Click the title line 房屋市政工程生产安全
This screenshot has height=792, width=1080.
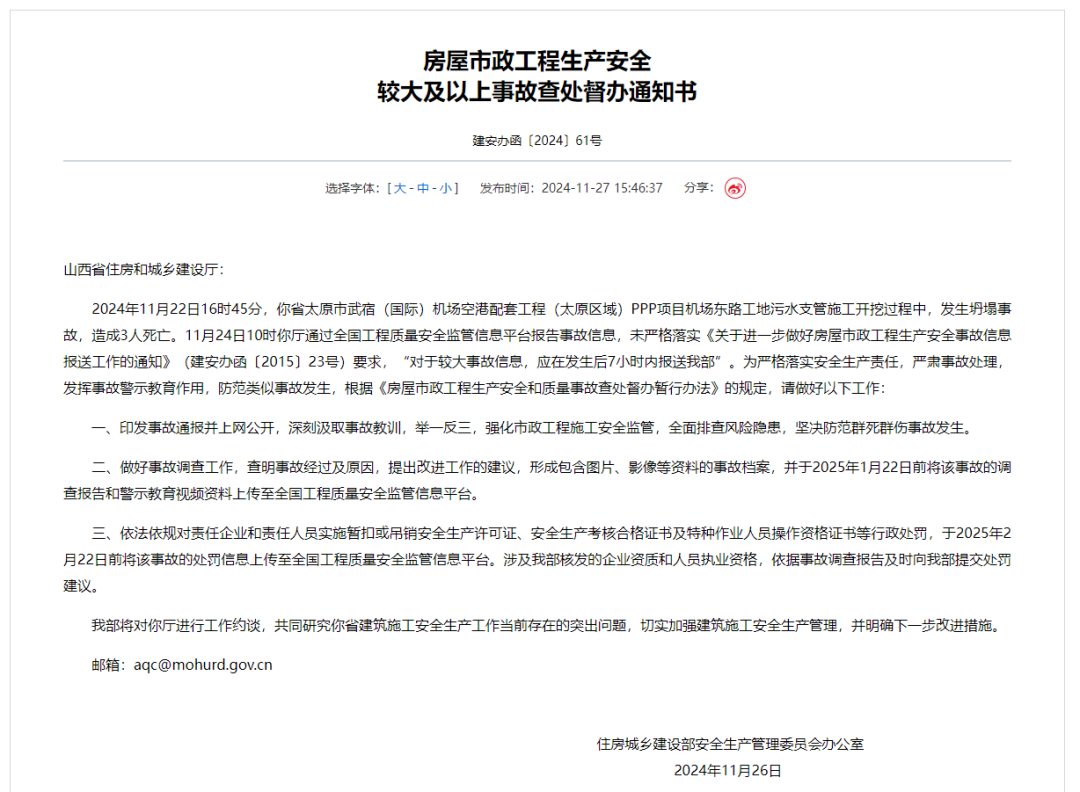[x=537, y=61]
